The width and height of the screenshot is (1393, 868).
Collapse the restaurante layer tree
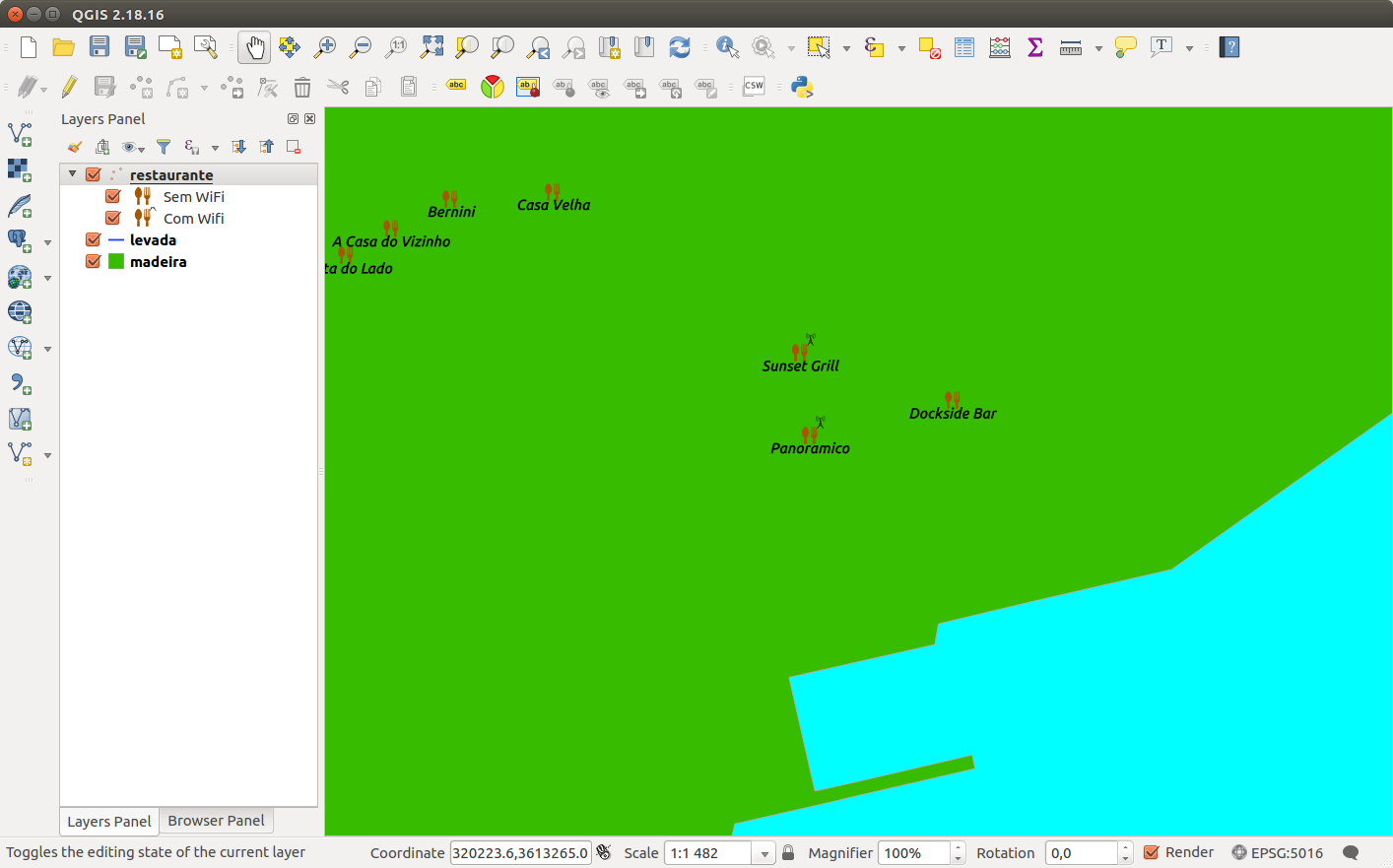coord(72,174)
